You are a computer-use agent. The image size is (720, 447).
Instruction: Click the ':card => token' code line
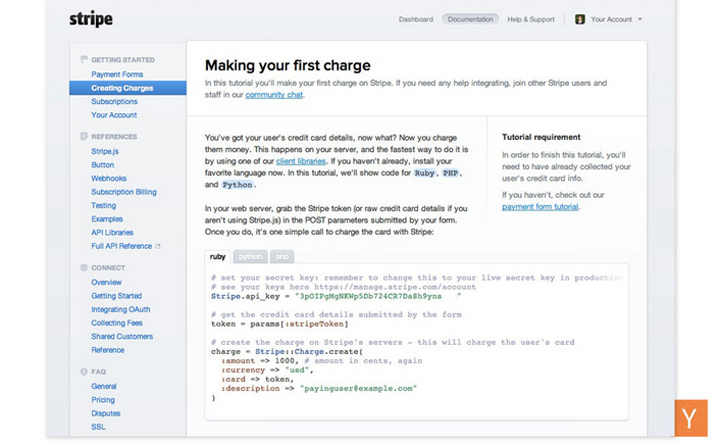pyautogui.click(x=257, y=379)
